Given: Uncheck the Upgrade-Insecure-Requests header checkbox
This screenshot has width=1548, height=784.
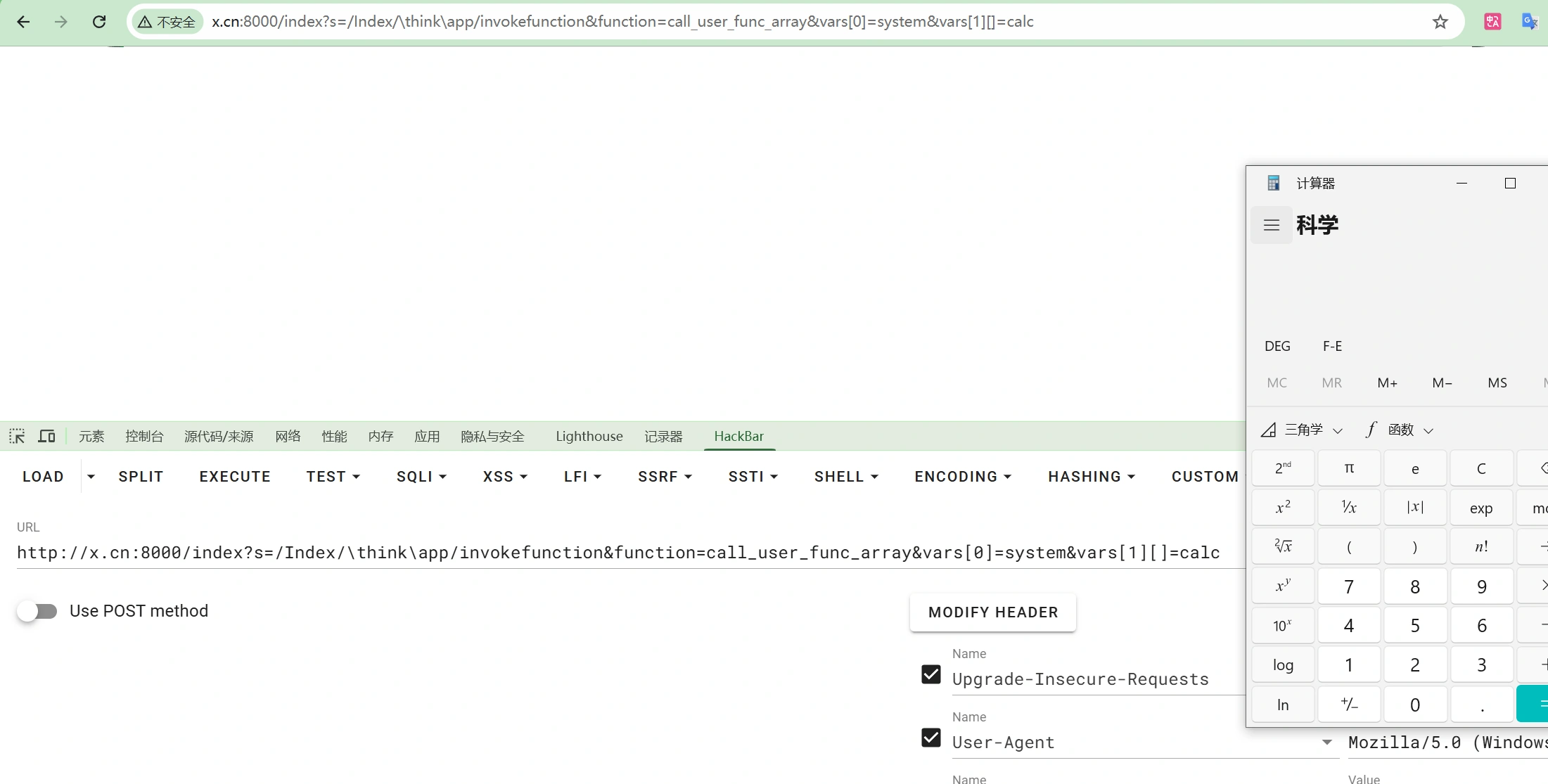Looking at the screenshot, I should point(930,674).
